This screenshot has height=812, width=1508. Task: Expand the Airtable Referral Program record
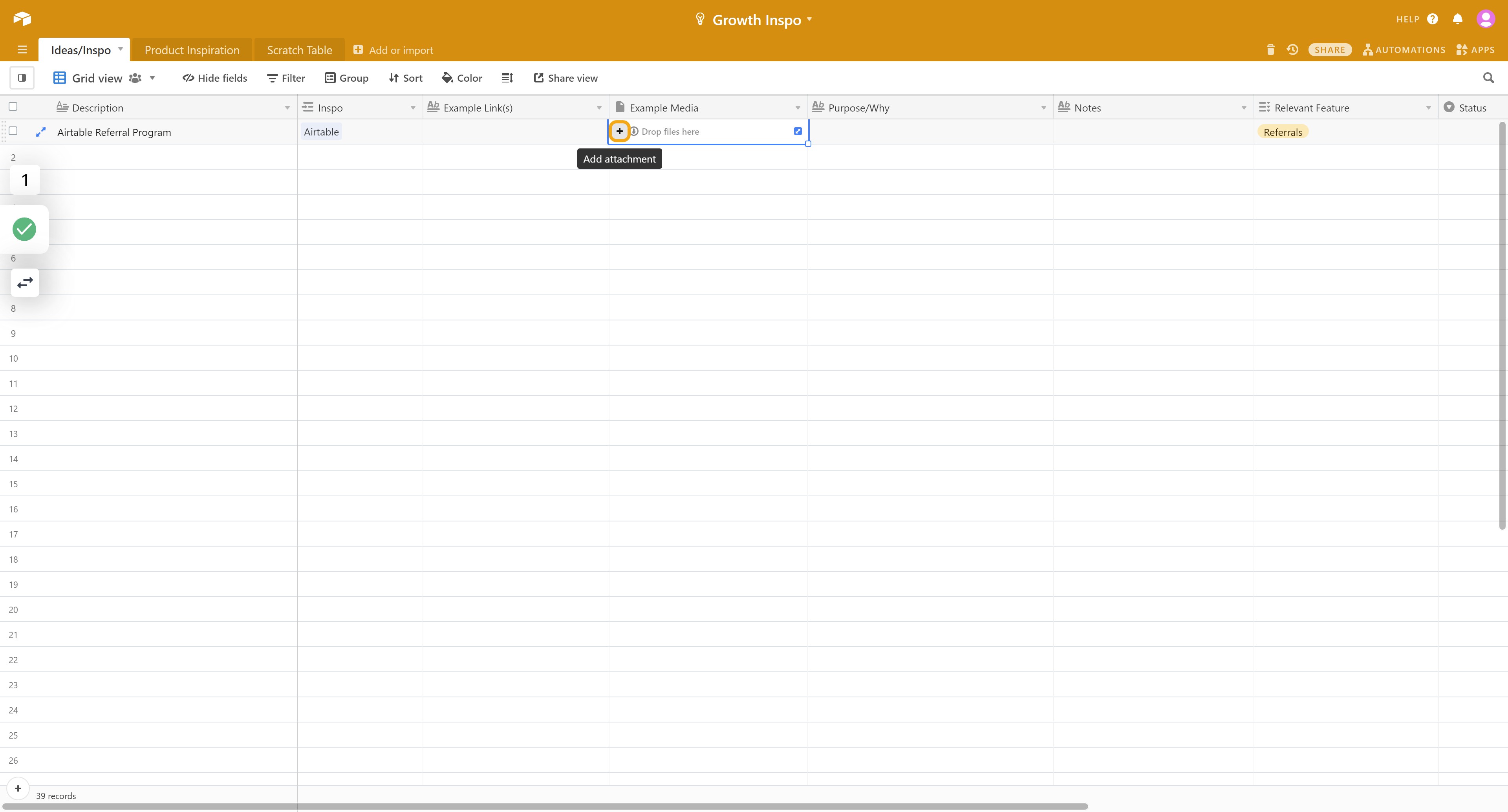[x=40, y=132]
